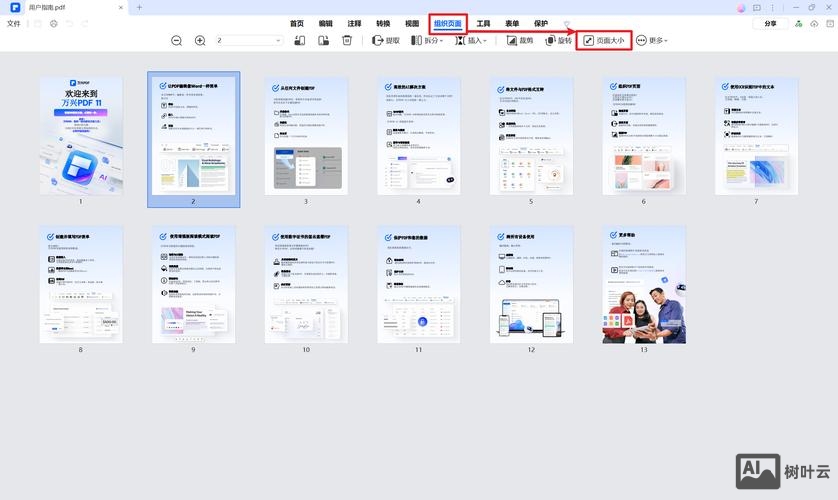The width and height of the screenshot is (838, 500).
Task: Click the zoom out magnifier icon
Action: (177, 41)
